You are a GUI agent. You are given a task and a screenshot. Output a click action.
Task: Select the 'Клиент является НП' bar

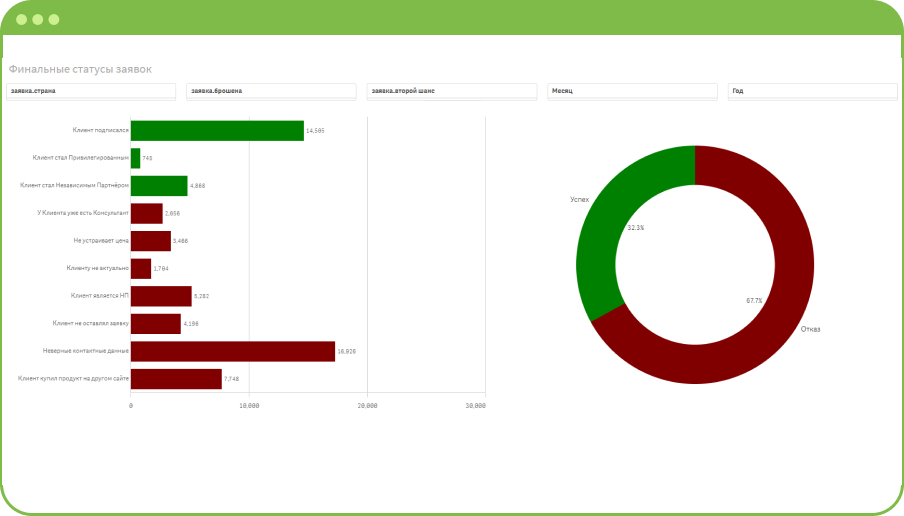tap(161, 296)
